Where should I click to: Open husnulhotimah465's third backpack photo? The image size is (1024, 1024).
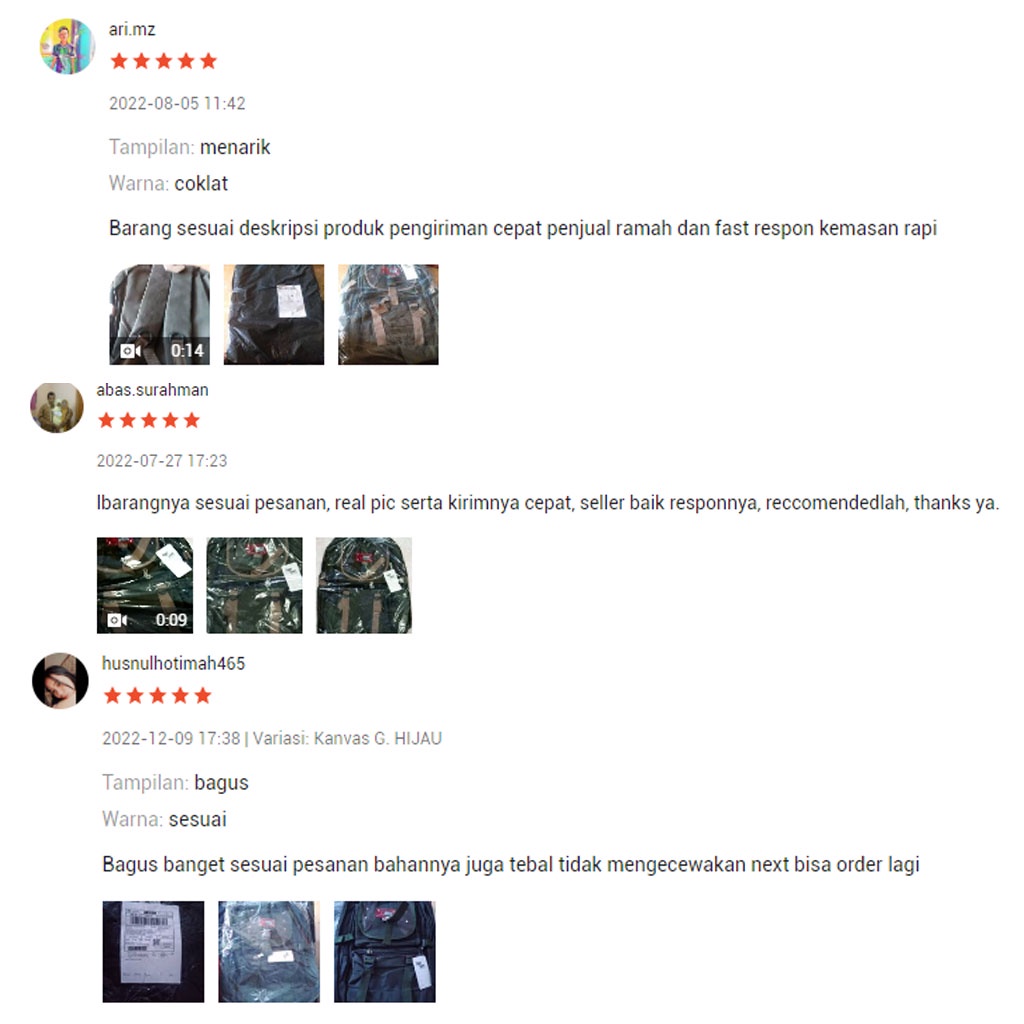385,952
